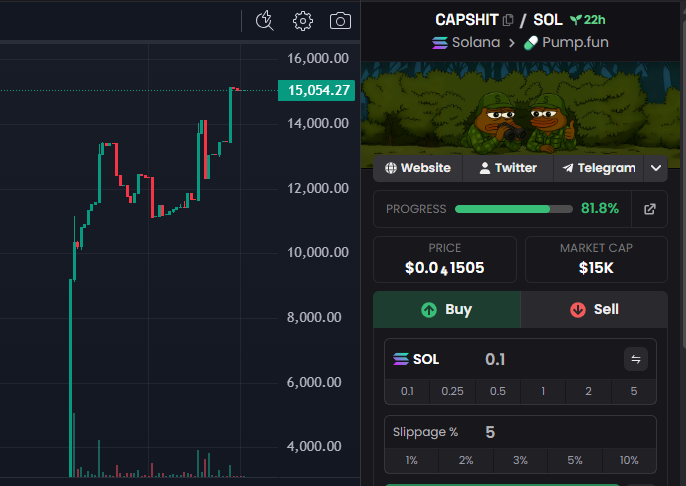
Task: Click the current price label 15,054.27
Action: point(316,91)
